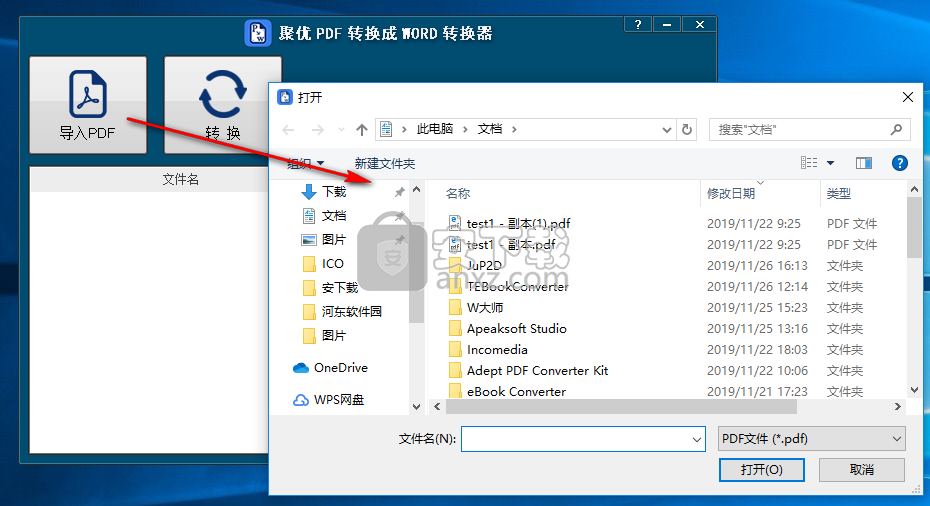Viewport: 930px width, 506px height.
Task: Click the navigation pane scroll down arrow
Action: (x=416, y=407)
